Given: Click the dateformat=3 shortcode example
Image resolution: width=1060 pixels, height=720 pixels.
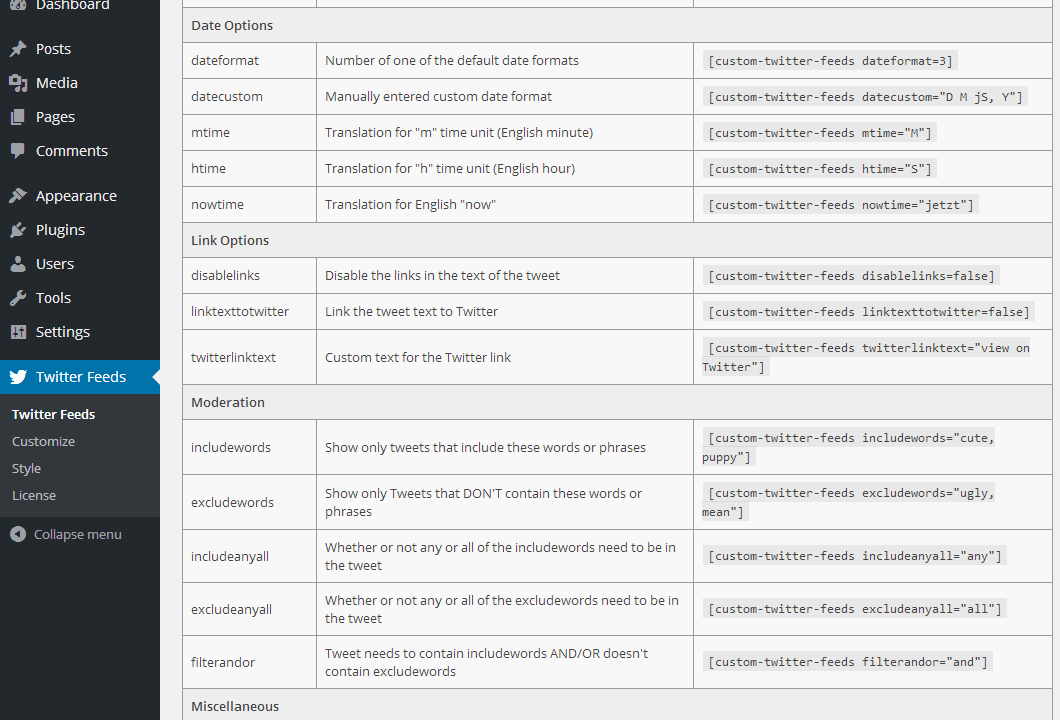Looking at the screenshot, I should pyautogui.click(x=830, y=61).
